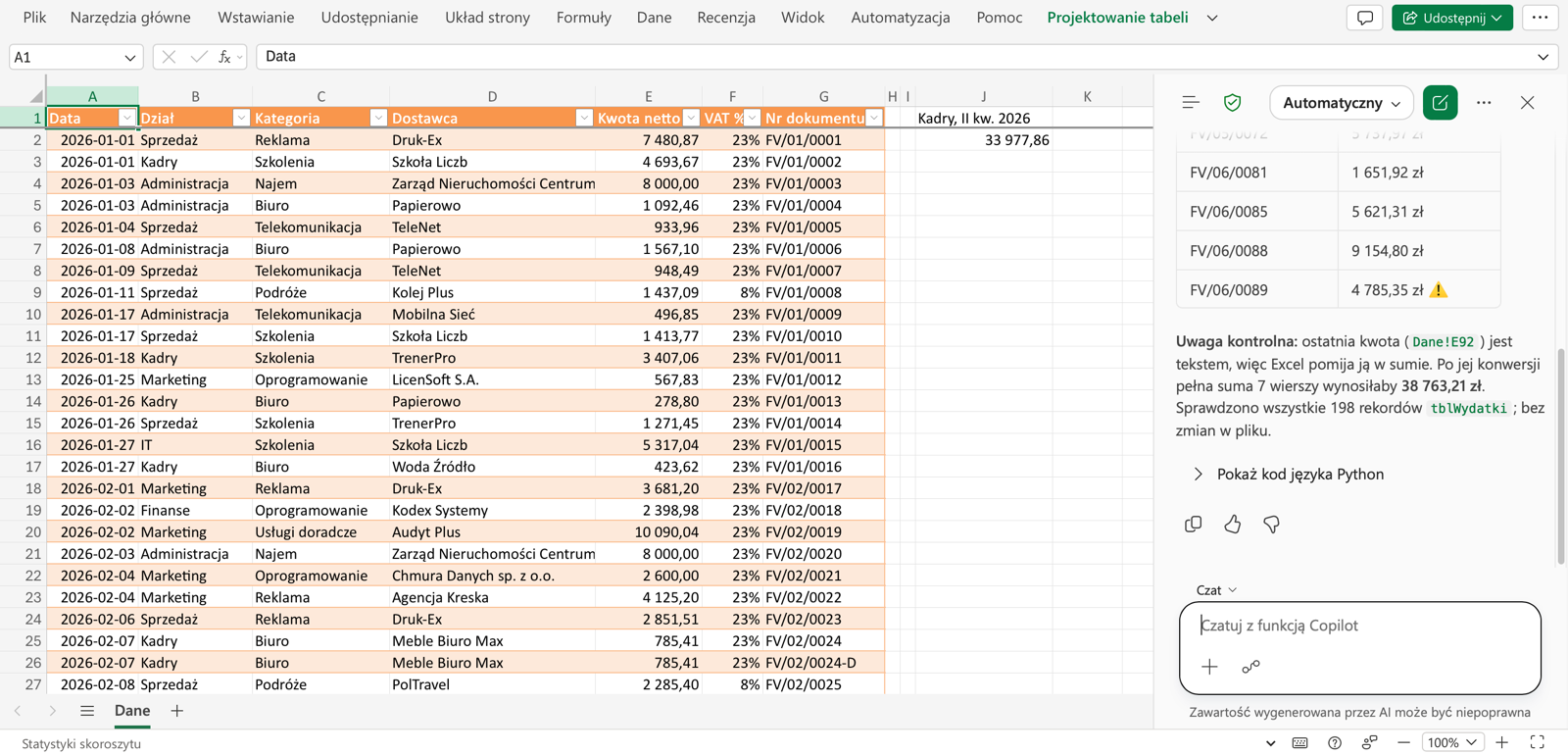Click the reference icon beside chat plus
Viewport: 1568px width, 754px height.
[x=1250, y=667]
